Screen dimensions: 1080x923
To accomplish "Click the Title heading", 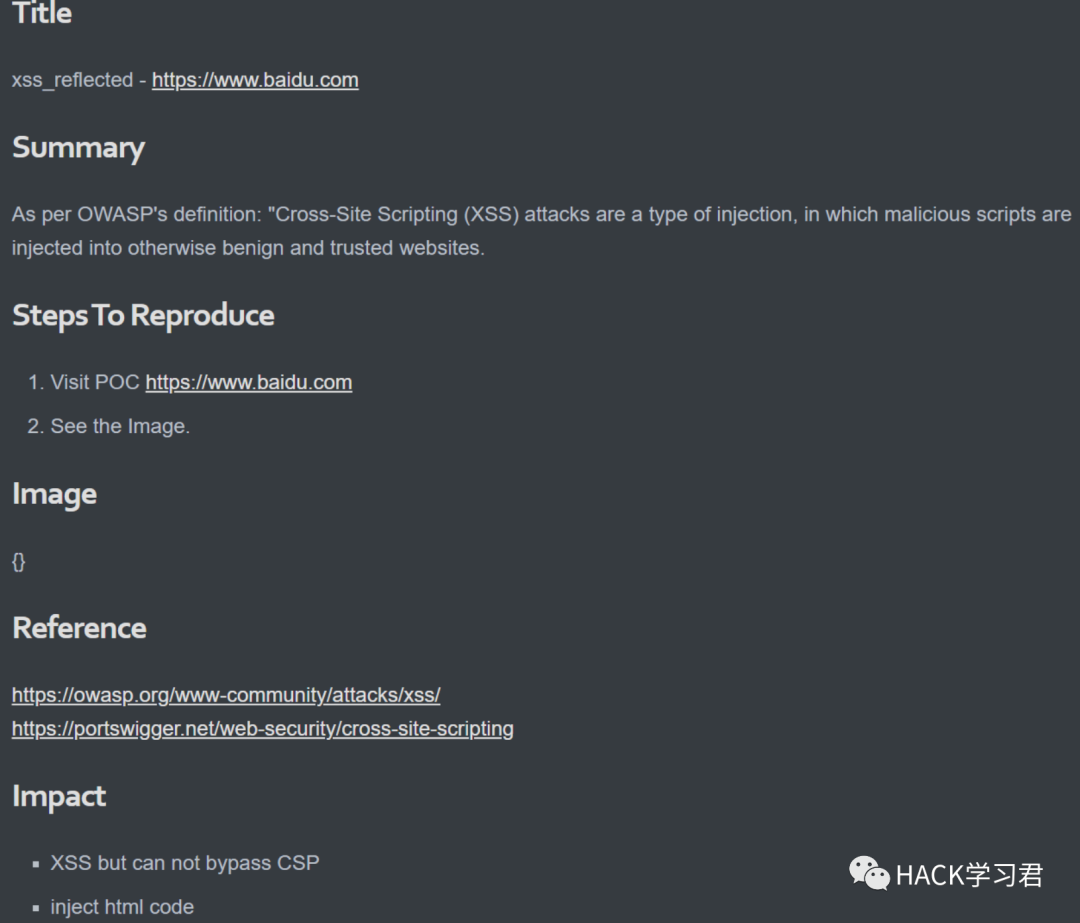I will pyautogui.click(x=42, y=13).
